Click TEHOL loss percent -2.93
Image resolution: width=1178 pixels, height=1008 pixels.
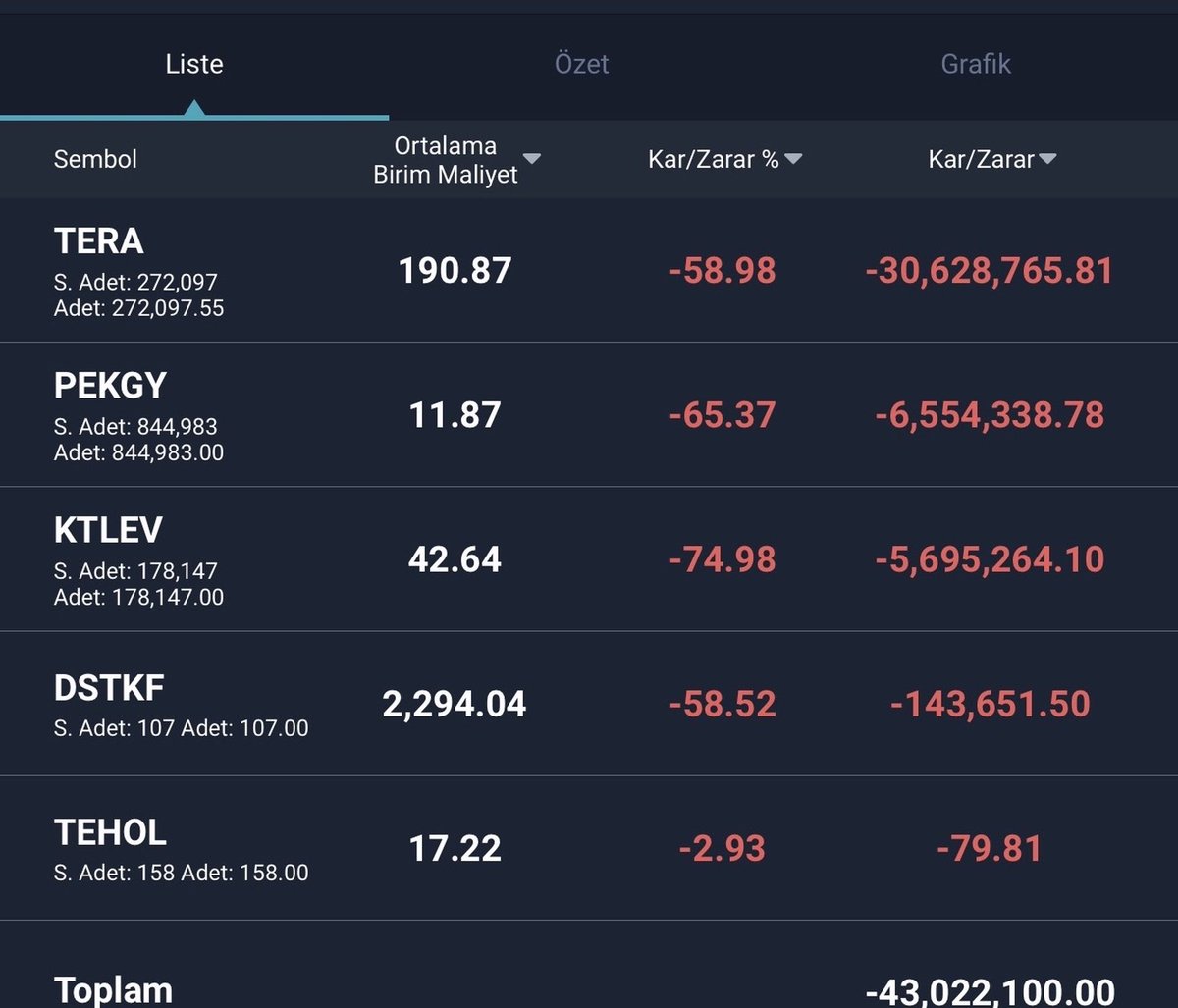click(723, 848)
